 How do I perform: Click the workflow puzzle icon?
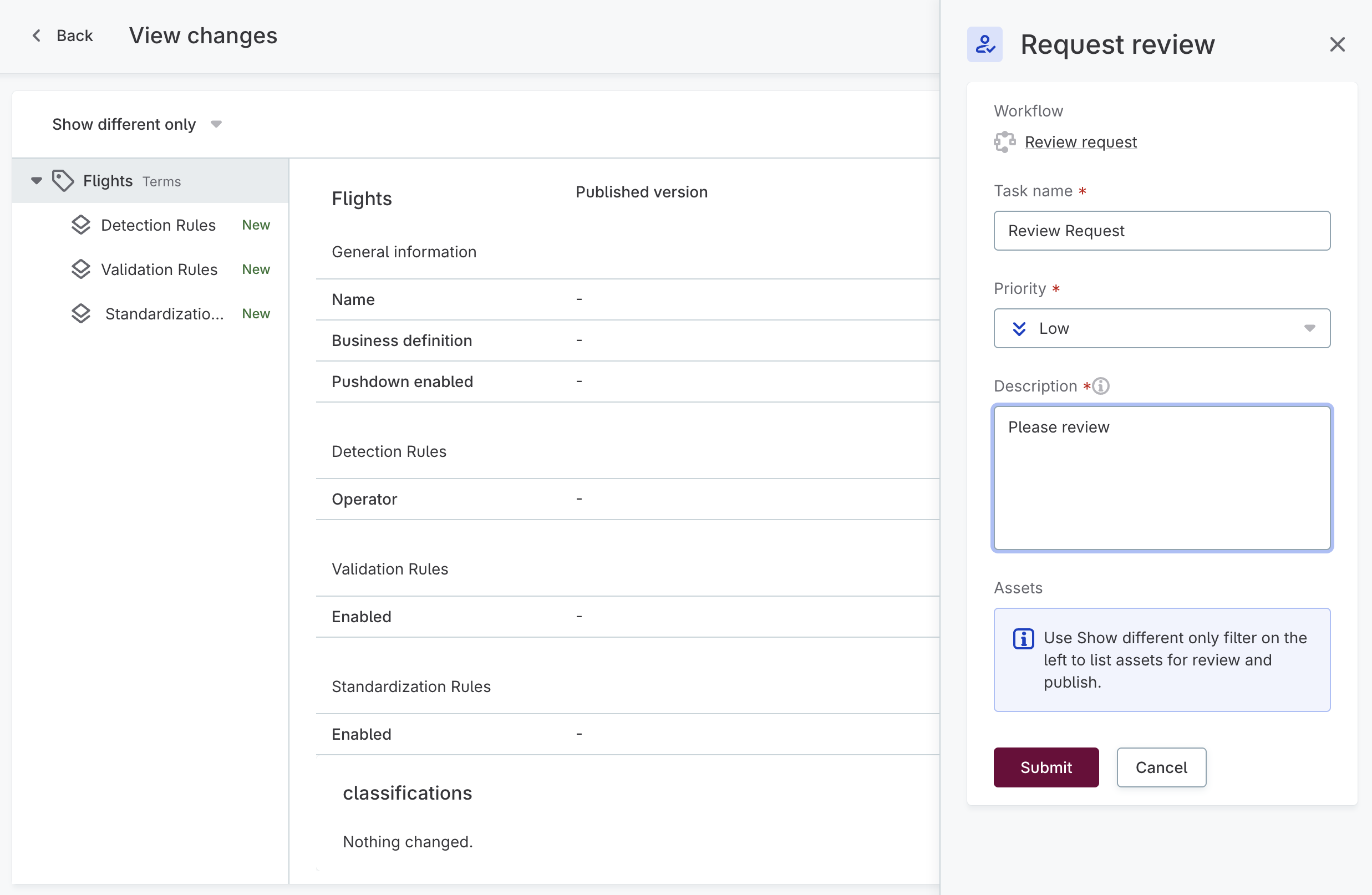(x=1004, y=142)
